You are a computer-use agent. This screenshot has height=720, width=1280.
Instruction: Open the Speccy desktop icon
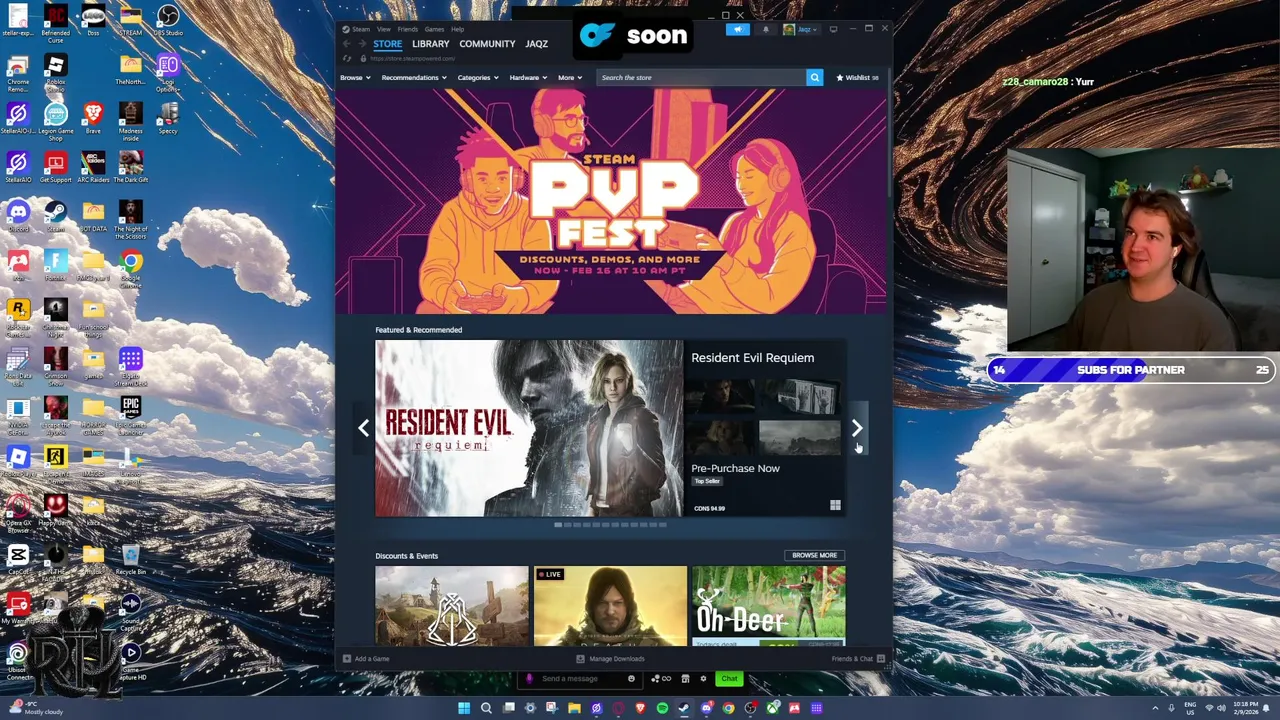click(x=168, y=117)
